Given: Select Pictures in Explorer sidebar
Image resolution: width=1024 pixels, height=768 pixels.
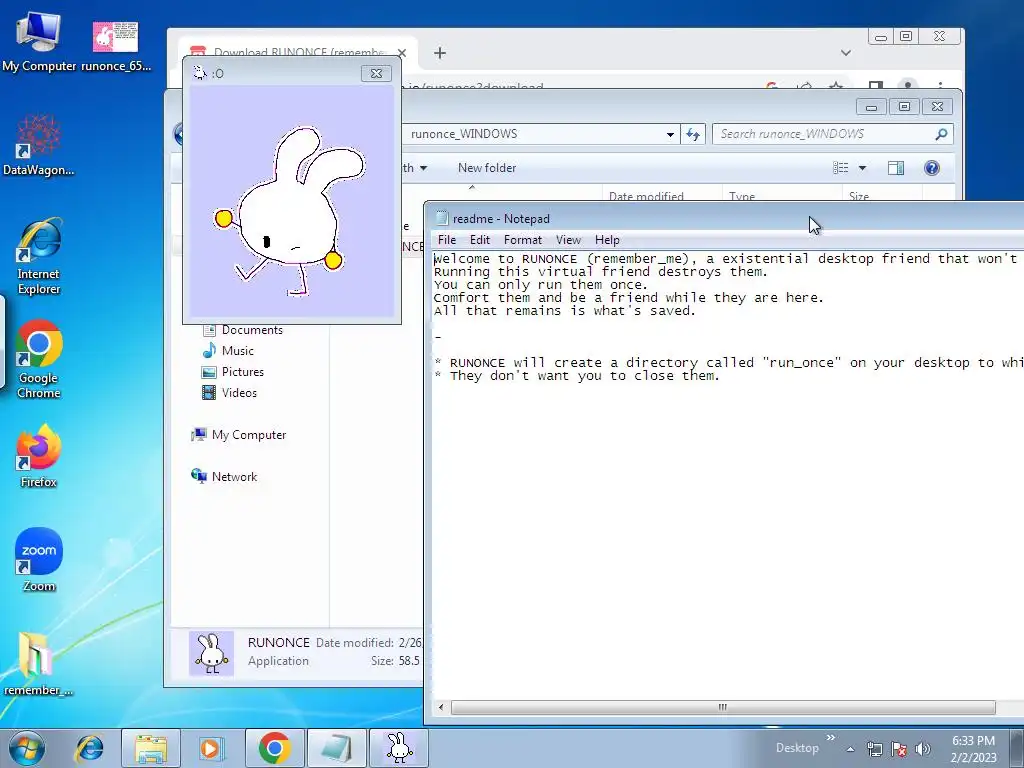Looking at the screenshot, I should tap(233, 372).
